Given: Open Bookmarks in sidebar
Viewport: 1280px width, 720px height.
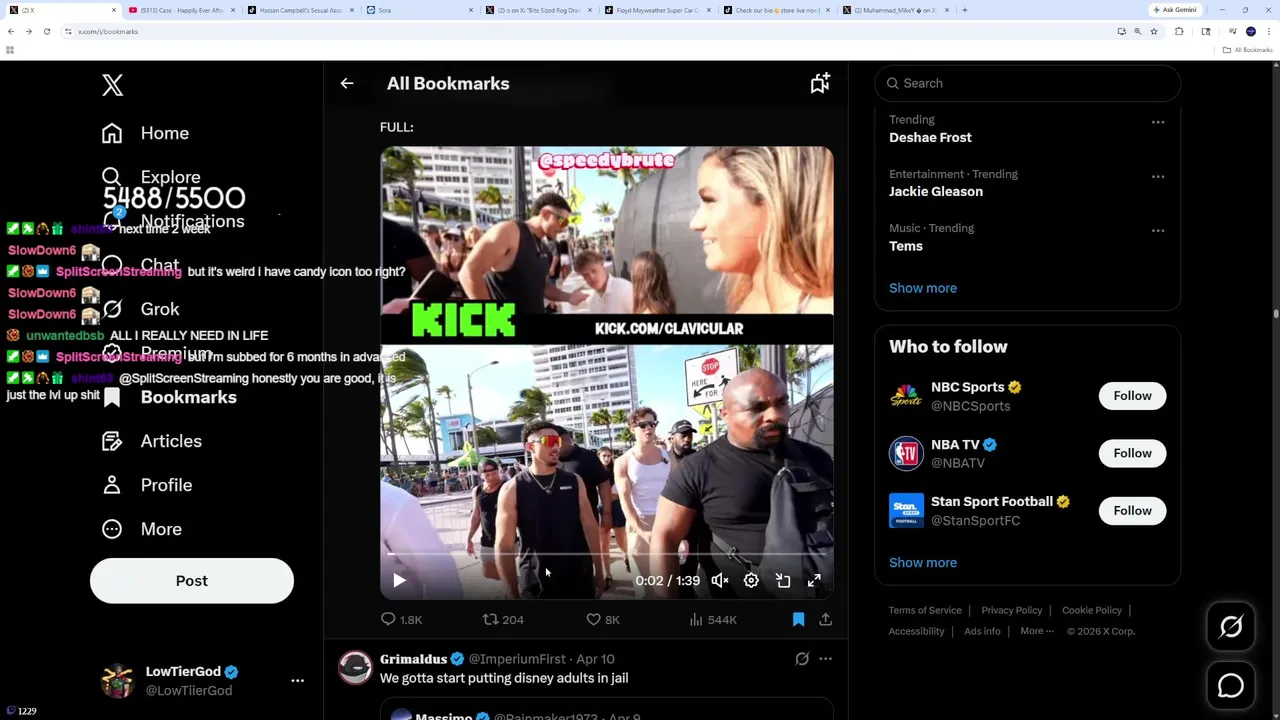Looking at the screenshot, I should coord(169,397).
